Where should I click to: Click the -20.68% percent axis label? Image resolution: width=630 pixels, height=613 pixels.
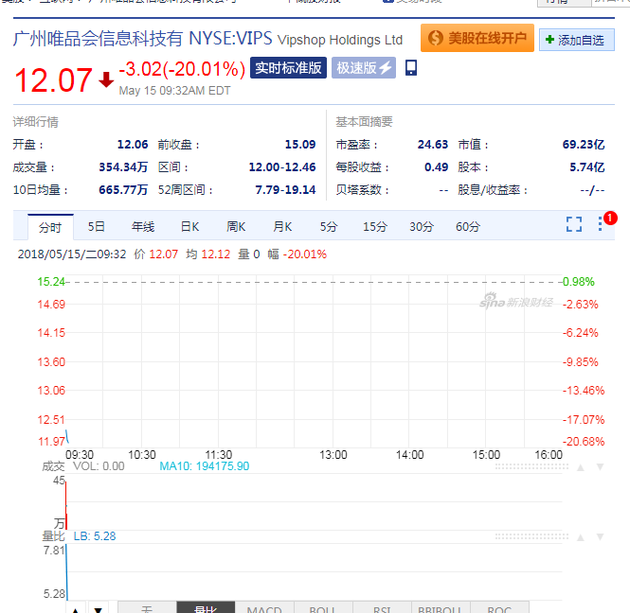pyautogui.click(x=583, y=442)
